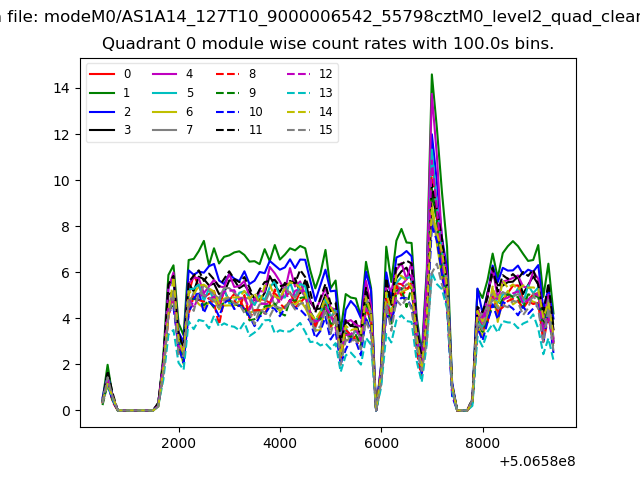The height and width of the screenshot is (480, 640).
Task: Select the dashed magenta legend line for module 12
Action: 297,74
